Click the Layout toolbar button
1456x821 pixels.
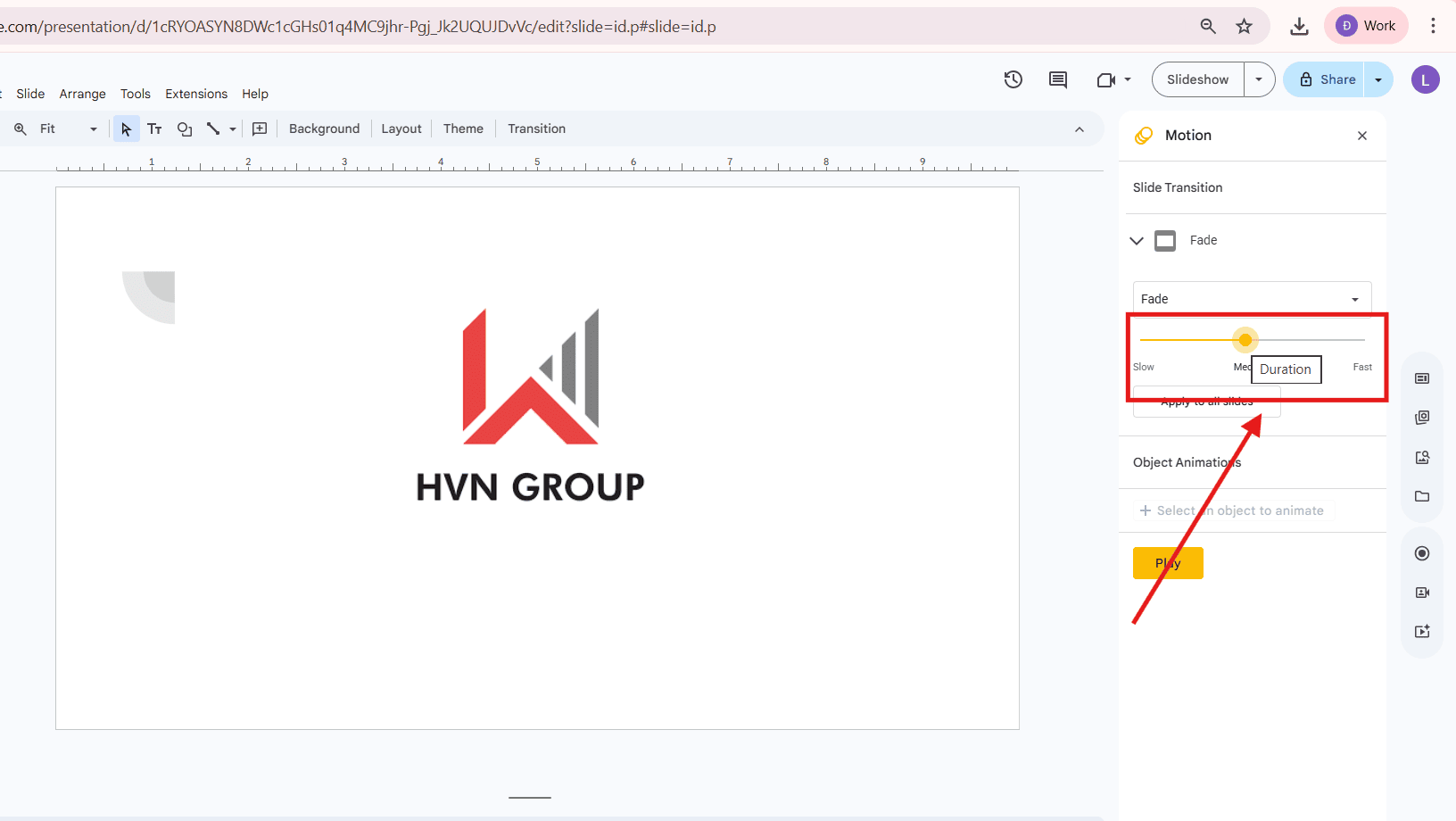tap(401, 129)
